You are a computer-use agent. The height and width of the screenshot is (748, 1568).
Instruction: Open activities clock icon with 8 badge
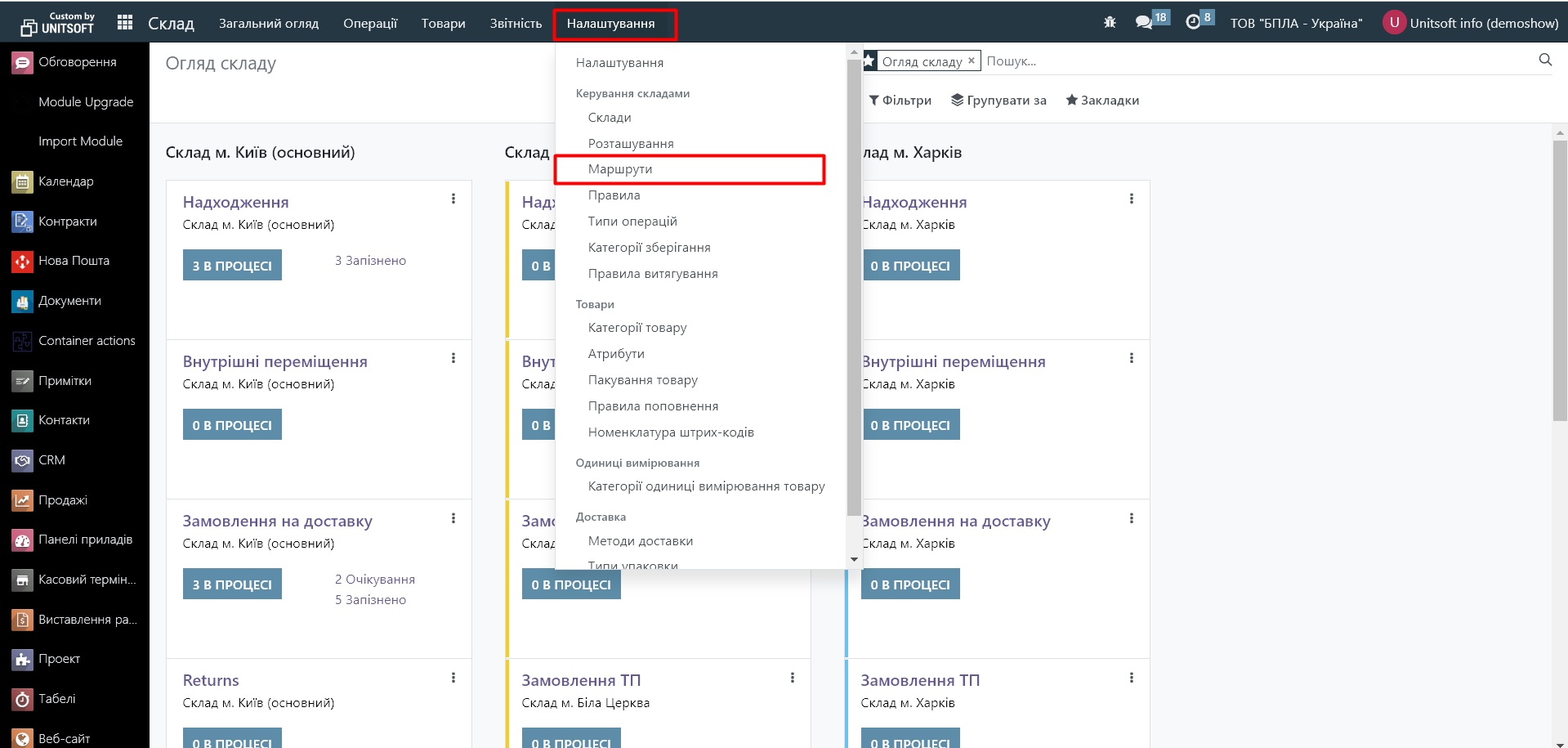[1193, 23]
